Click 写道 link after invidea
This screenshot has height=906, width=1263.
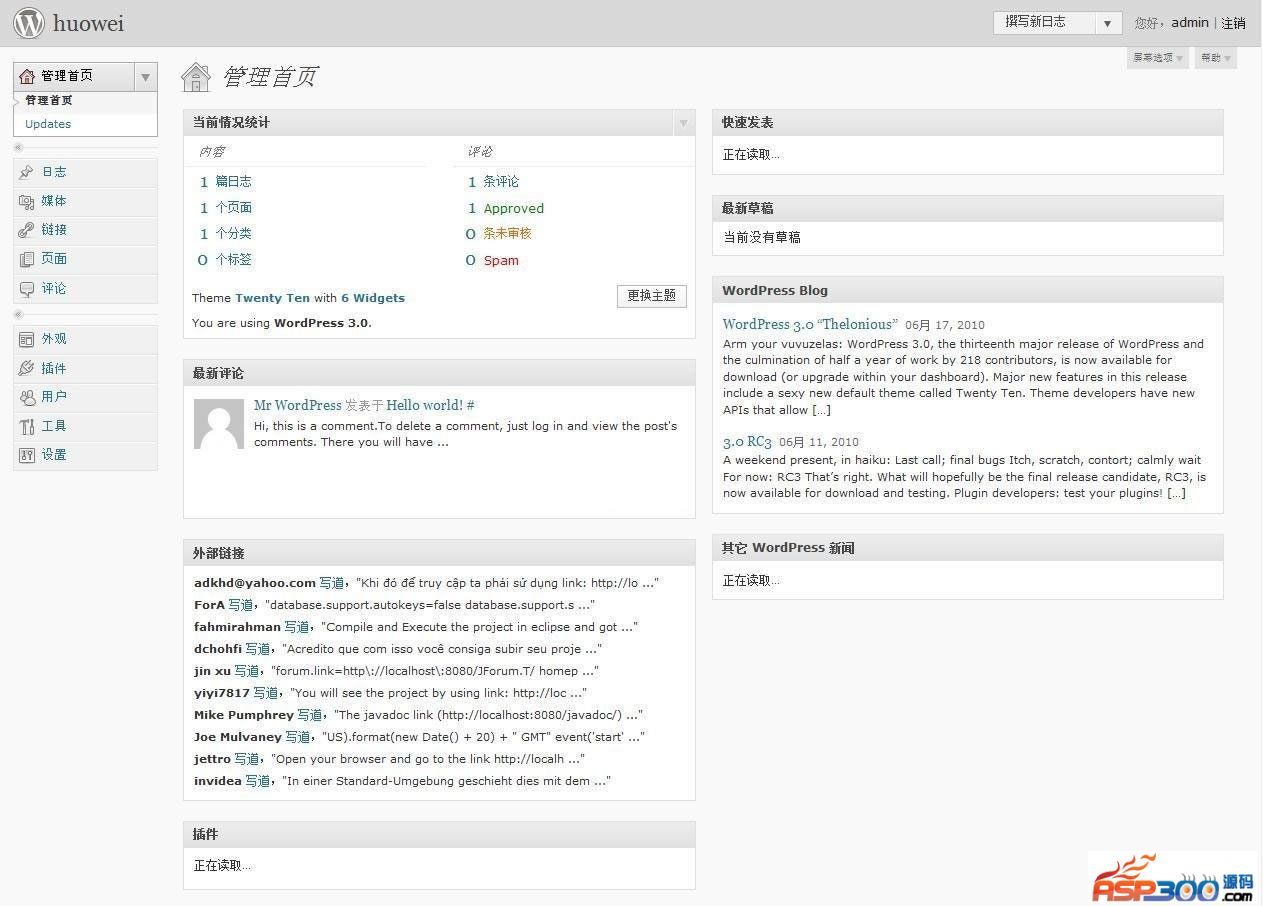click(258, 781)
